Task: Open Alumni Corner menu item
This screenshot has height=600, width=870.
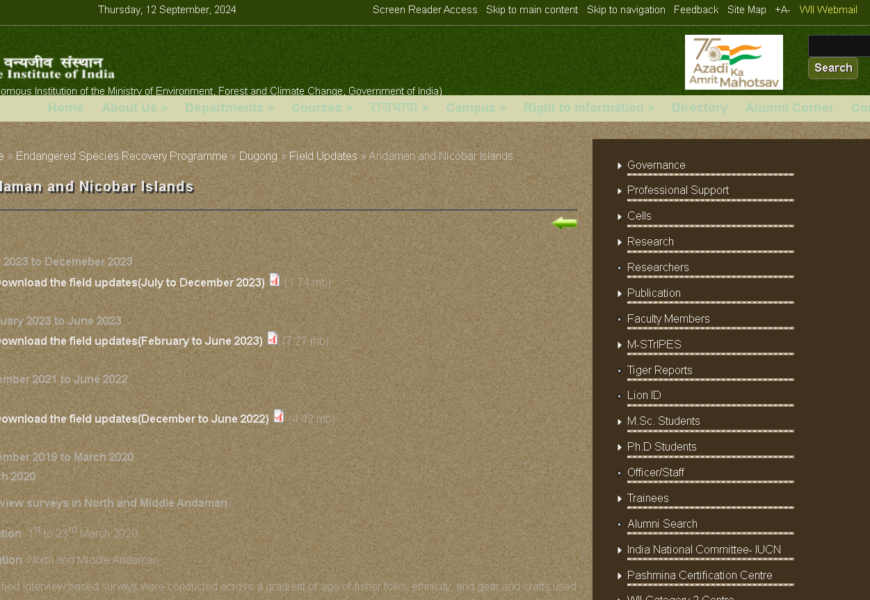Action: 789,108
